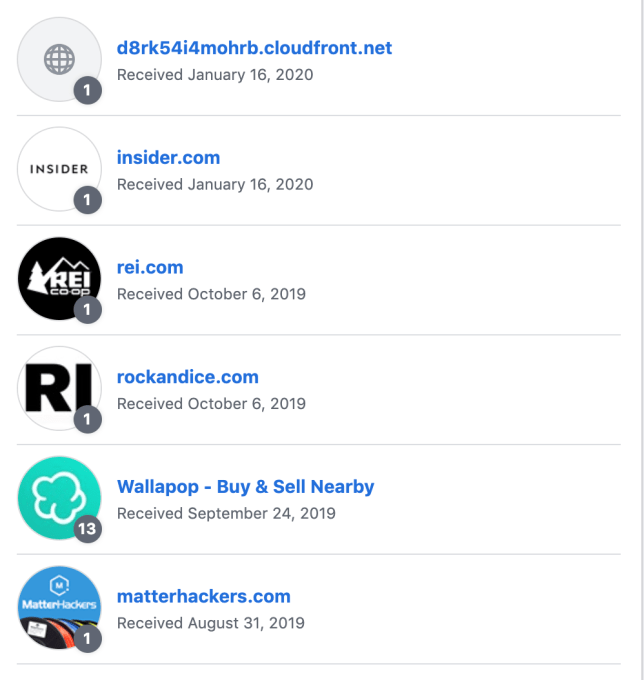Open the insider.com link
The height and width of the screenshot is (680, 644).
point(168,158)
